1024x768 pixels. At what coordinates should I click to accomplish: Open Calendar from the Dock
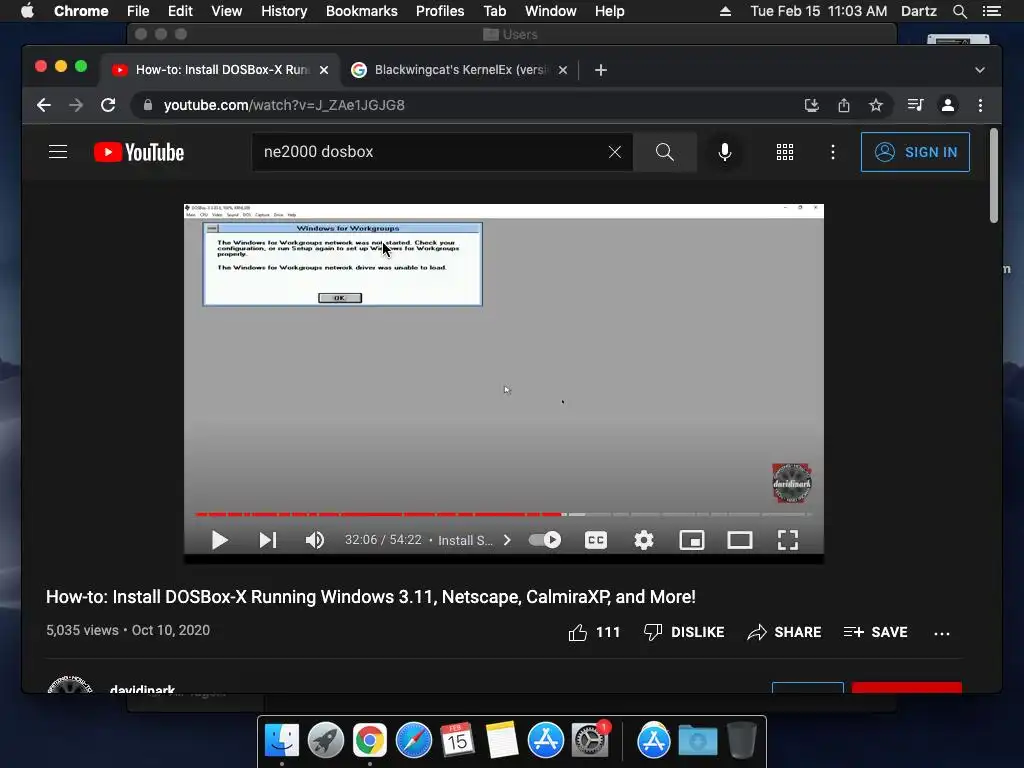pos(458,741)
